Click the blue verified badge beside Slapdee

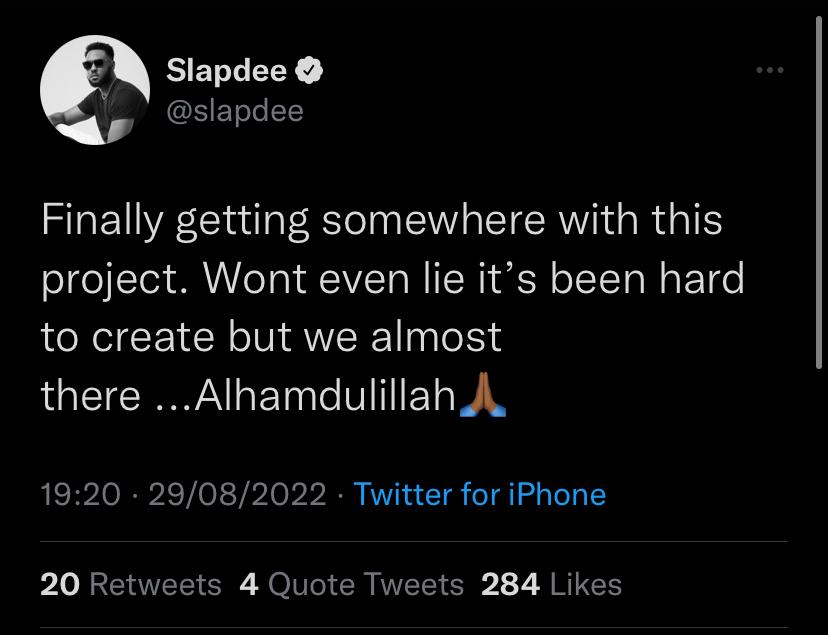(311, 71)
